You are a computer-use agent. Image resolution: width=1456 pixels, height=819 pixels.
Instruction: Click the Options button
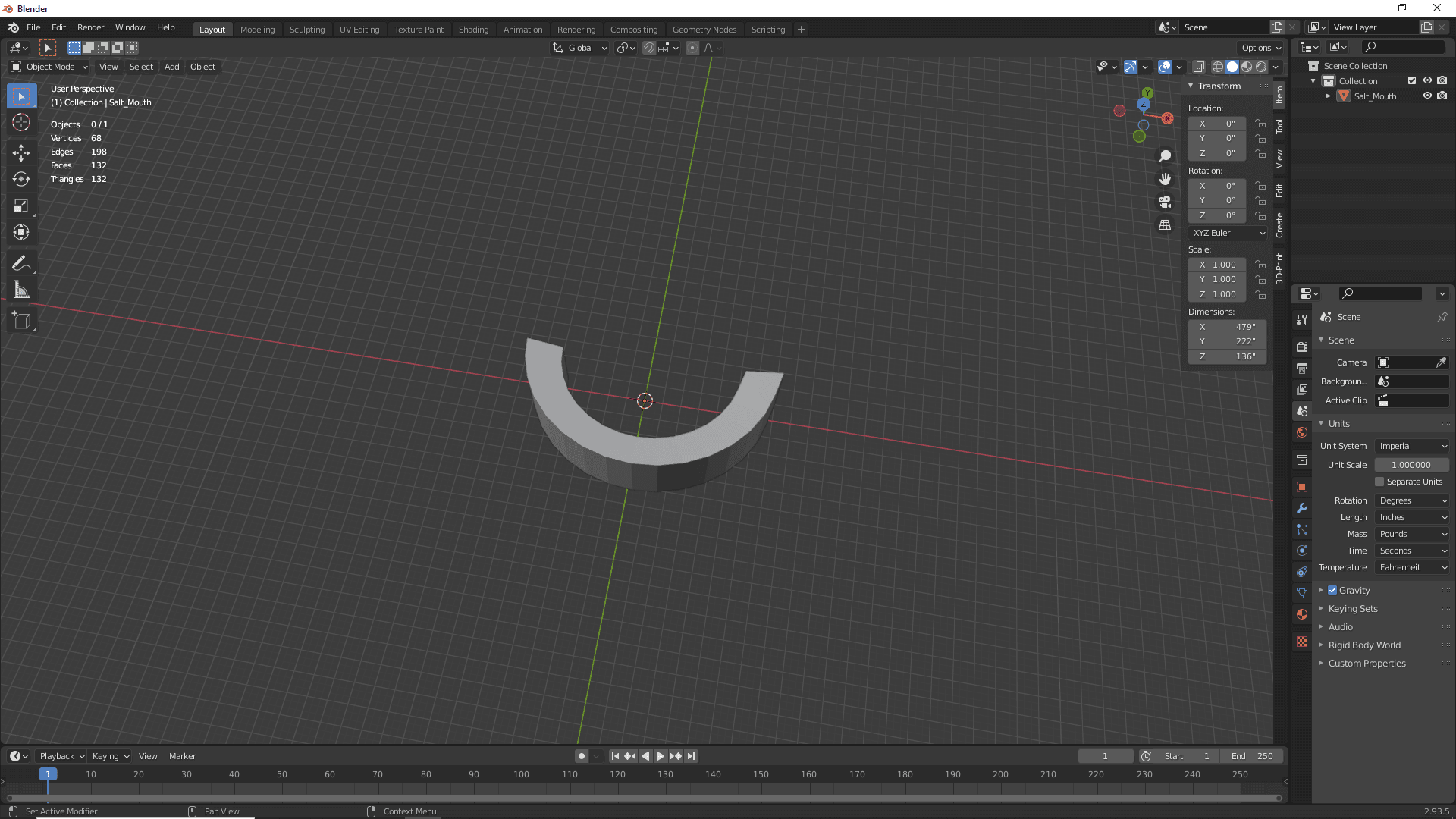click(x=1262, y=48)
